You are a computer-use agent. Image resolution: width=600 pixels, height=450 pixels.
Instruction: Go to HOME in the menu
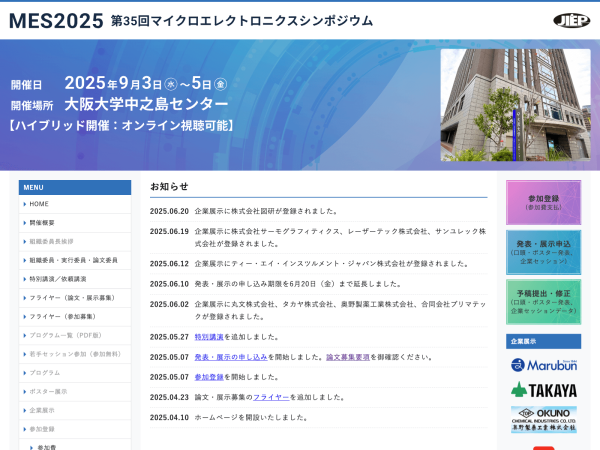tap(75, 204)
